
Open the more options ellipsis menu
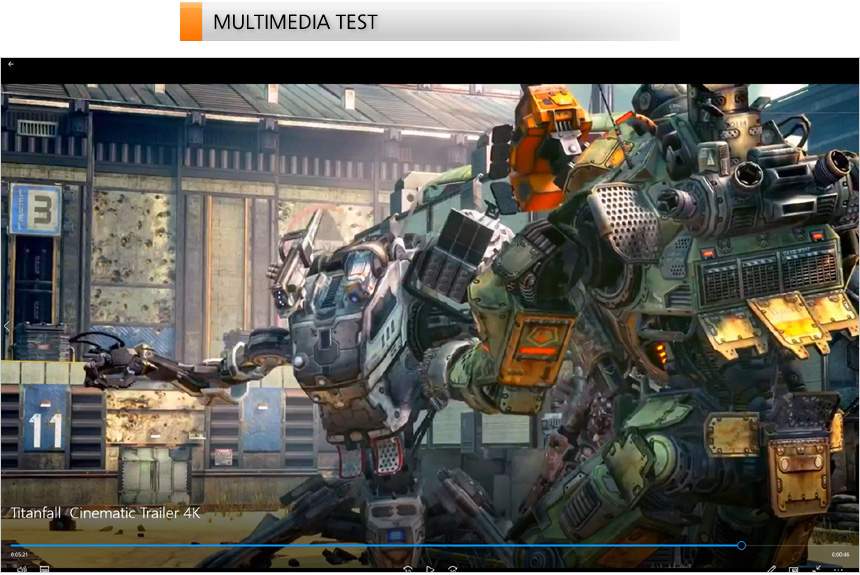(x=839, y=570)
